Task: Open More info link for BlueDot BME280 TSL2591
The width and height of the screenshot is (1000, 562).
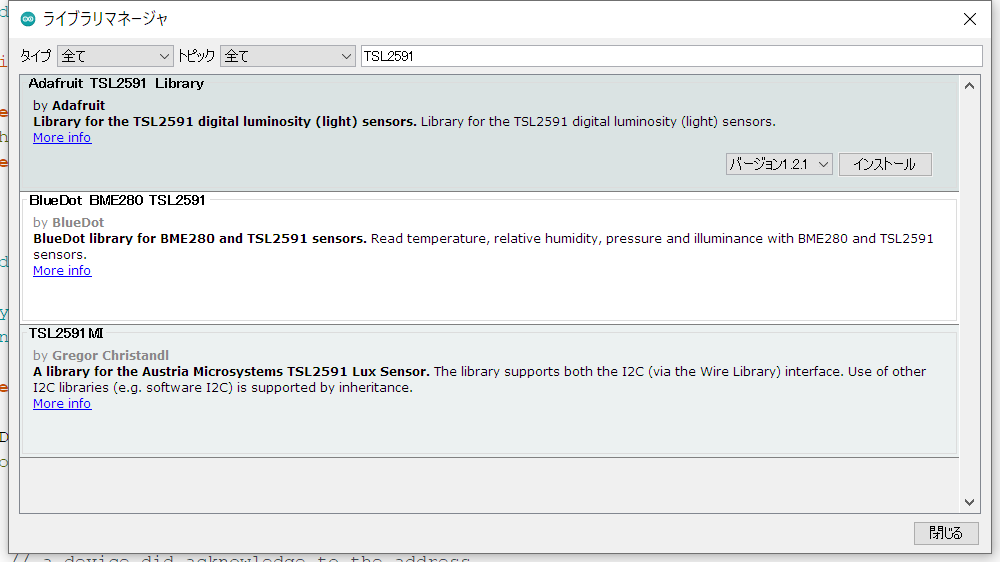Action: (62, 271)
